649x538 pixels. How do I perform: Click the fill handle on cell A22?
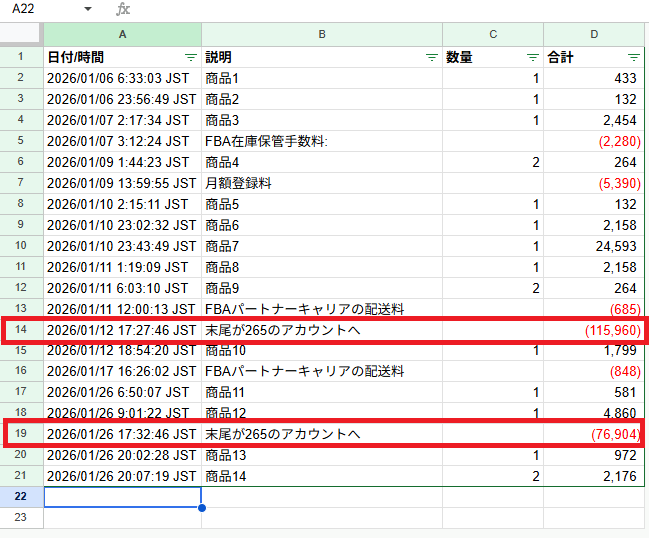[201, 507]
